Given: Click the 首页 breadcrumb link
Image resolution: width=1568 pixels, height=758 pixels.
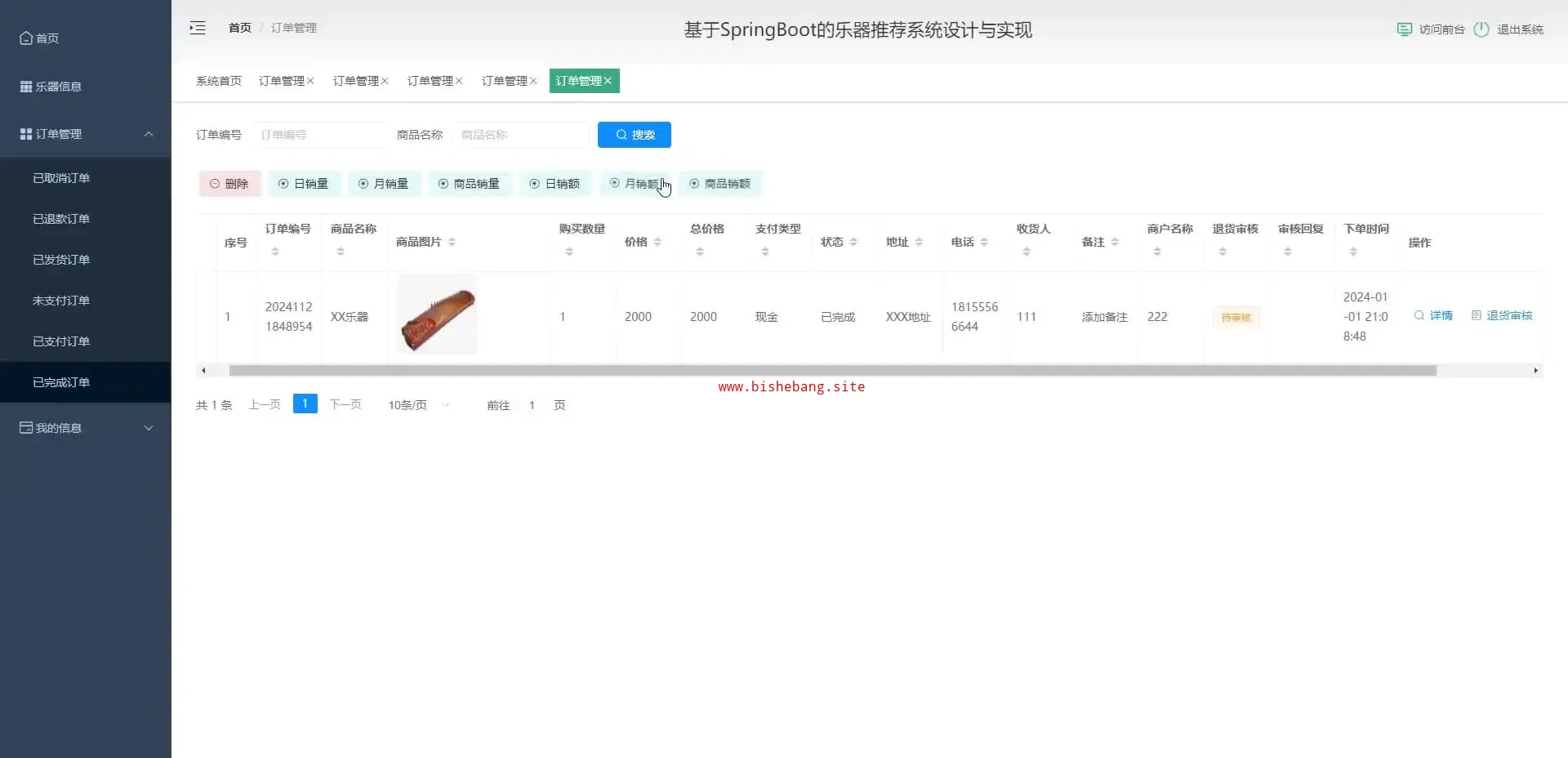Looking at the screenshot, I should (x=240, y=28).
